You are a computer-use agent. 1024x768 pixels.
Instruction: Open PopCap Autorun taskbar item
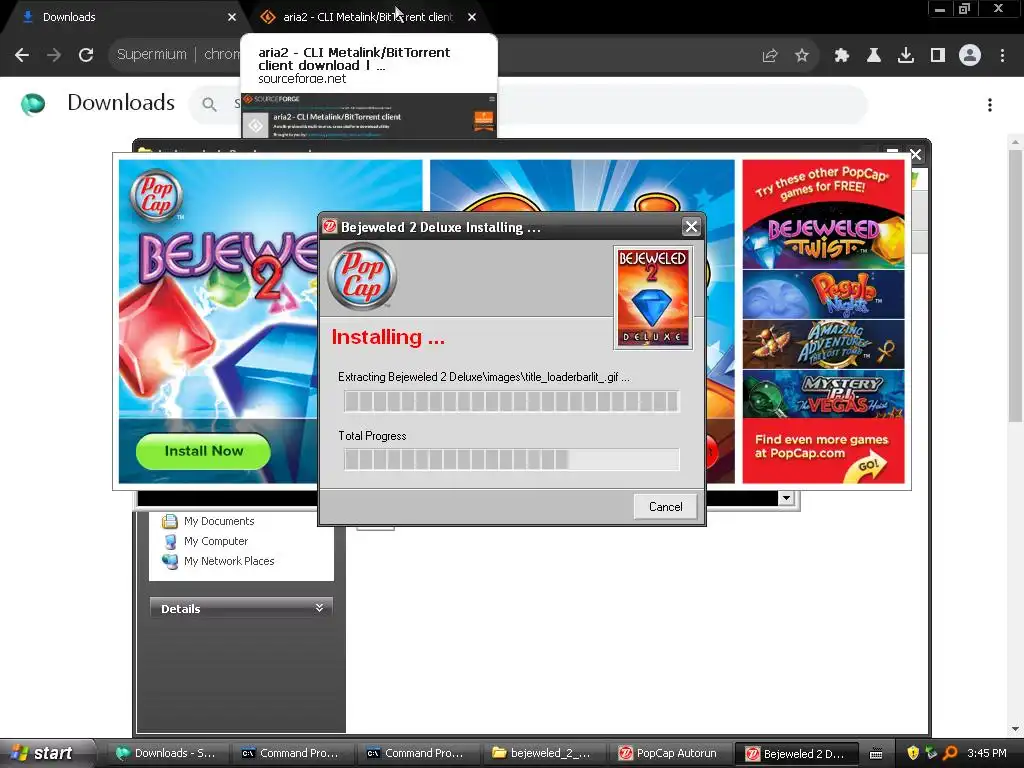coord(669,754)
